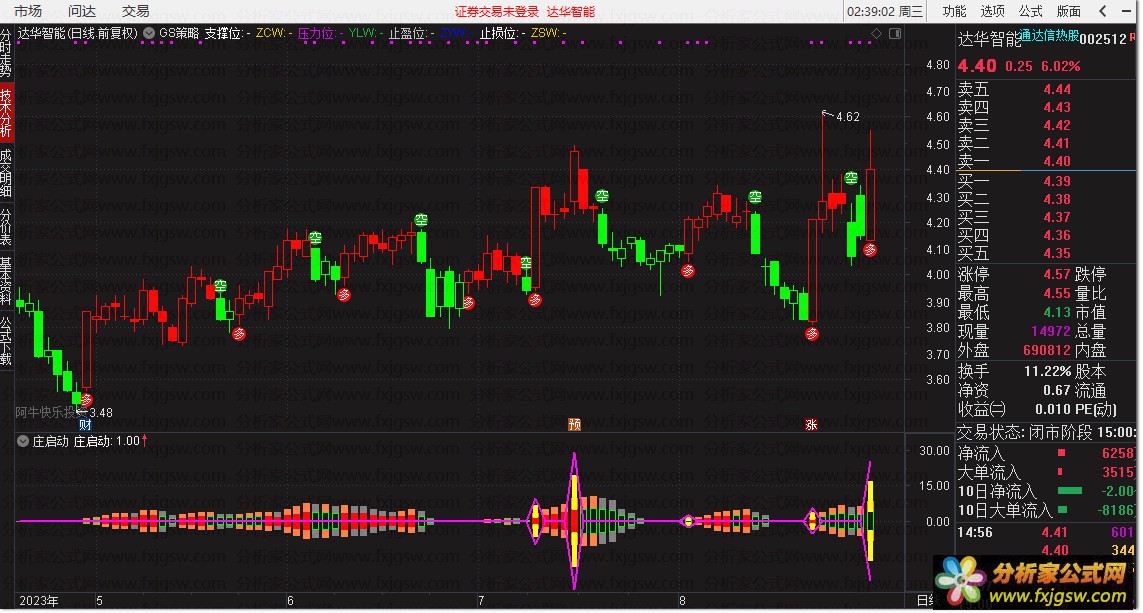Screen dimensions: 1143x613
Task: Open the 功能 menu
Action: point(953,11)
